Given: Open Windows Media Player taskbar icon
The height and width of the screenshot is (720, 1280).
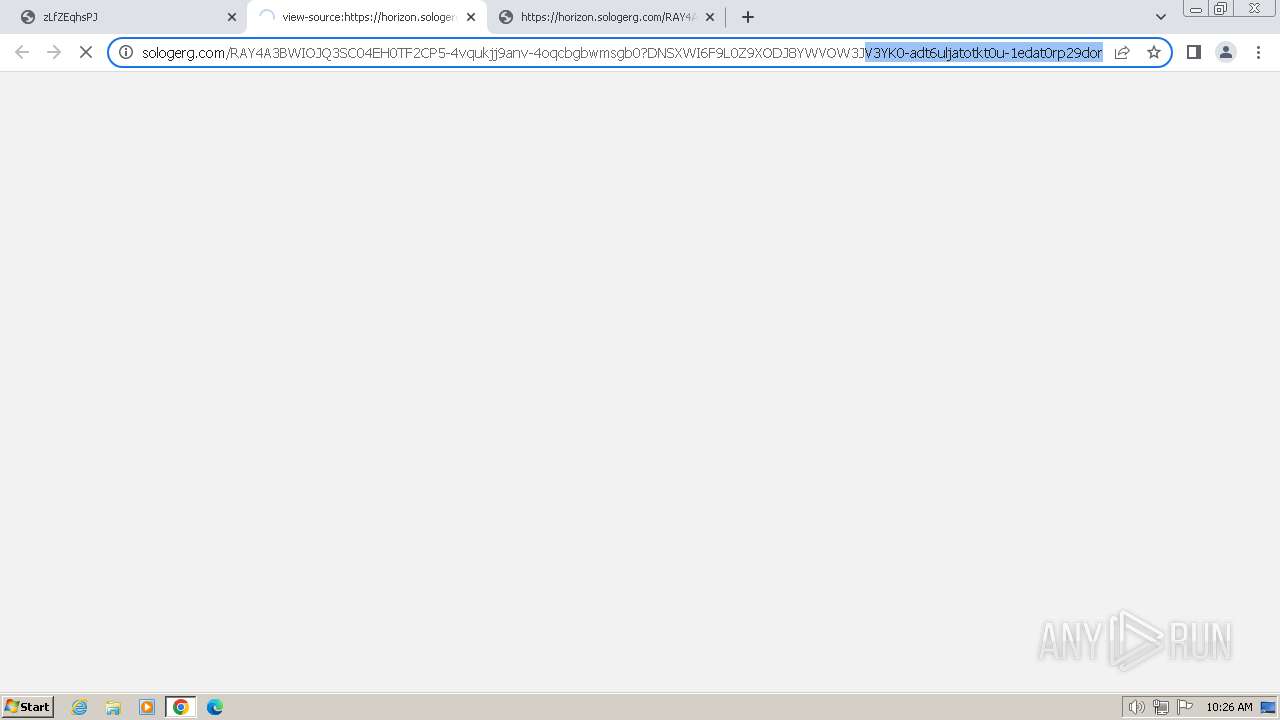Looking at the screenshot, I should click(x=147, y=707).
